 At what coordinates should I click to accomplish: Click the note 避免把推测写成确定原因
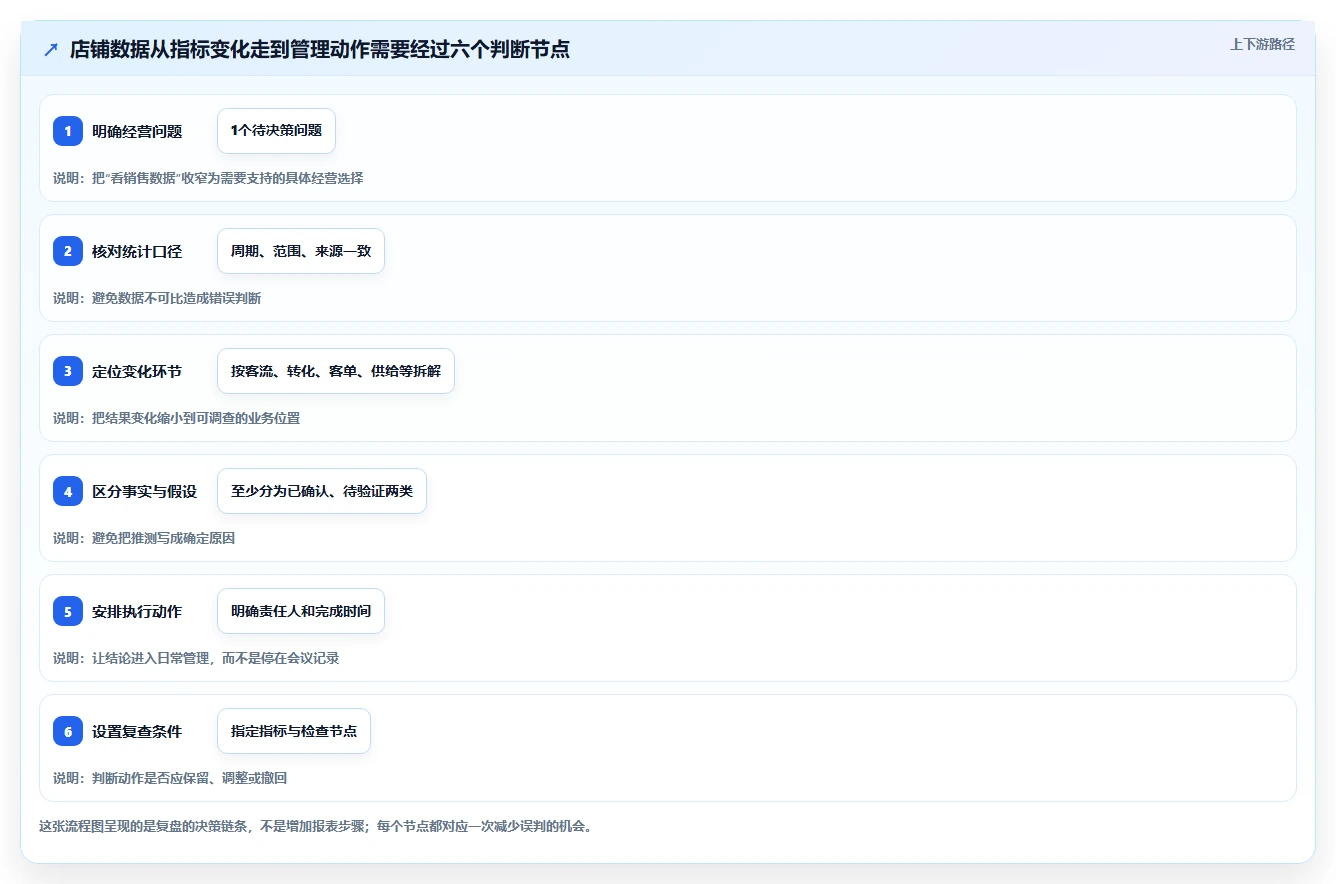tap(144, 538)
